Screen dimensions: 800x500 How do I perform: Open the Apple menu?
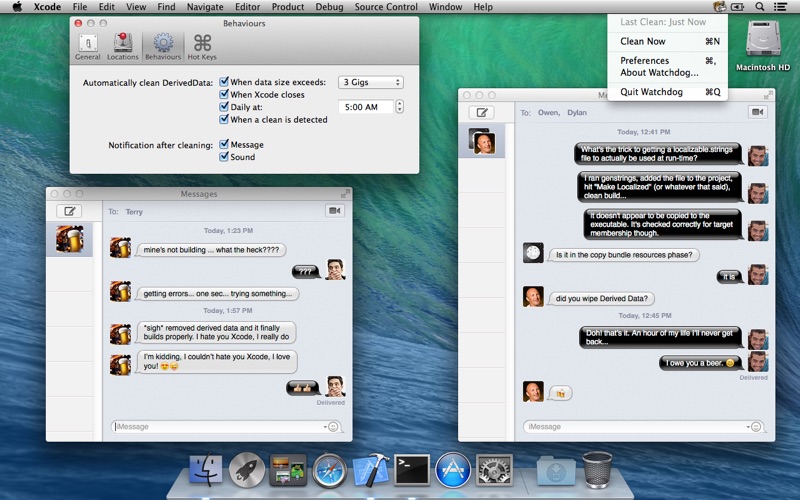click(17, 7)
